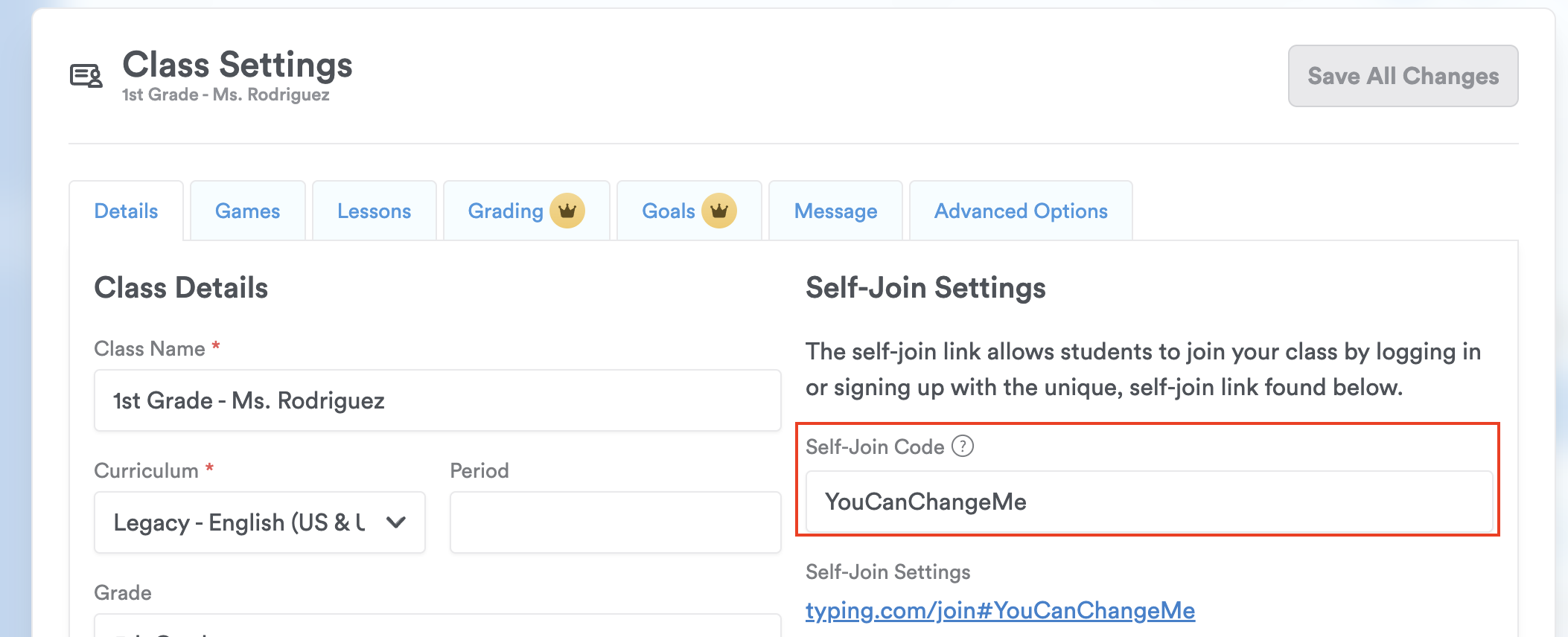Click in the Class Name text field
This screenshot has width=1568, height=637.
click(437, 401)
